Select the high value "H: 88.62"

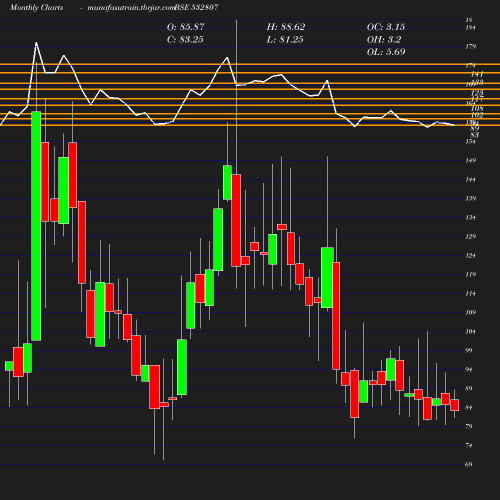pos(286,27)
